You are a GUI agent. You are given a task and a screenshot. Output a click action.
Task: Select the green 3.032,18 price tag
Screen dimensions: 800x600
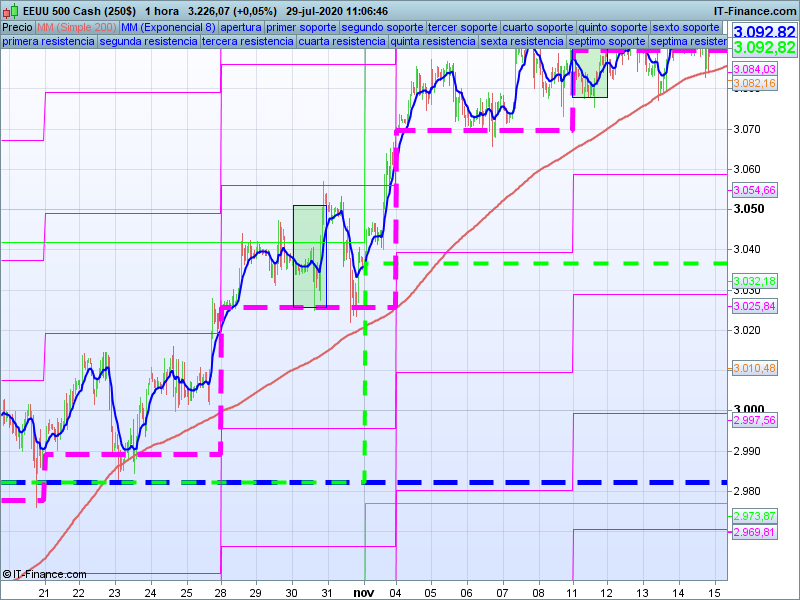click(754, 281)
